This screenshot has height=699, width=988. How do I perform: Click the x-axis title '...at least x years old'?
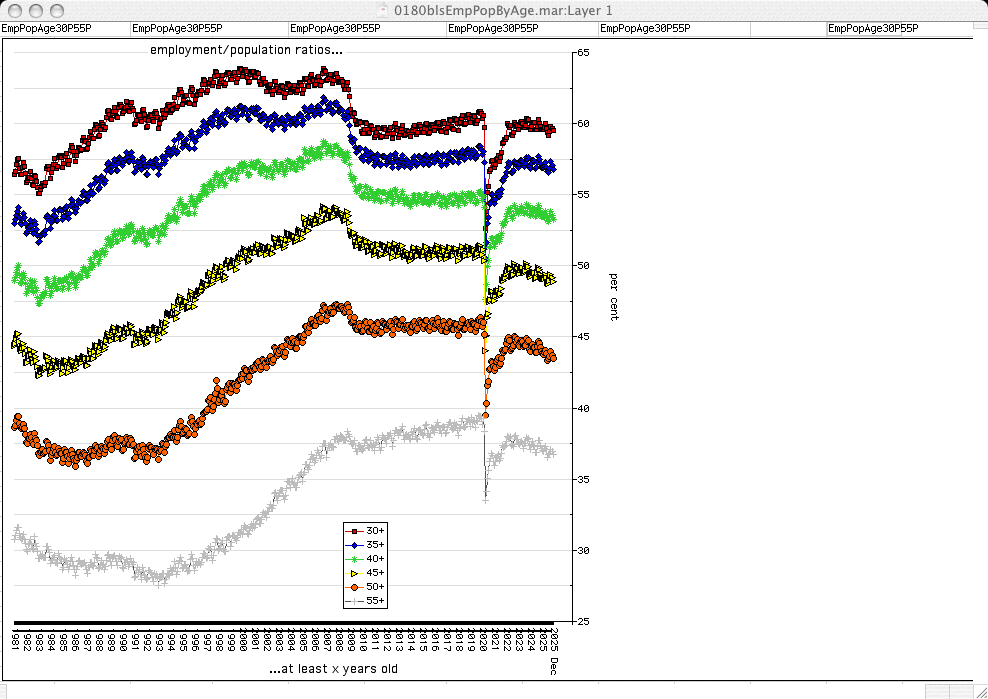333,668
